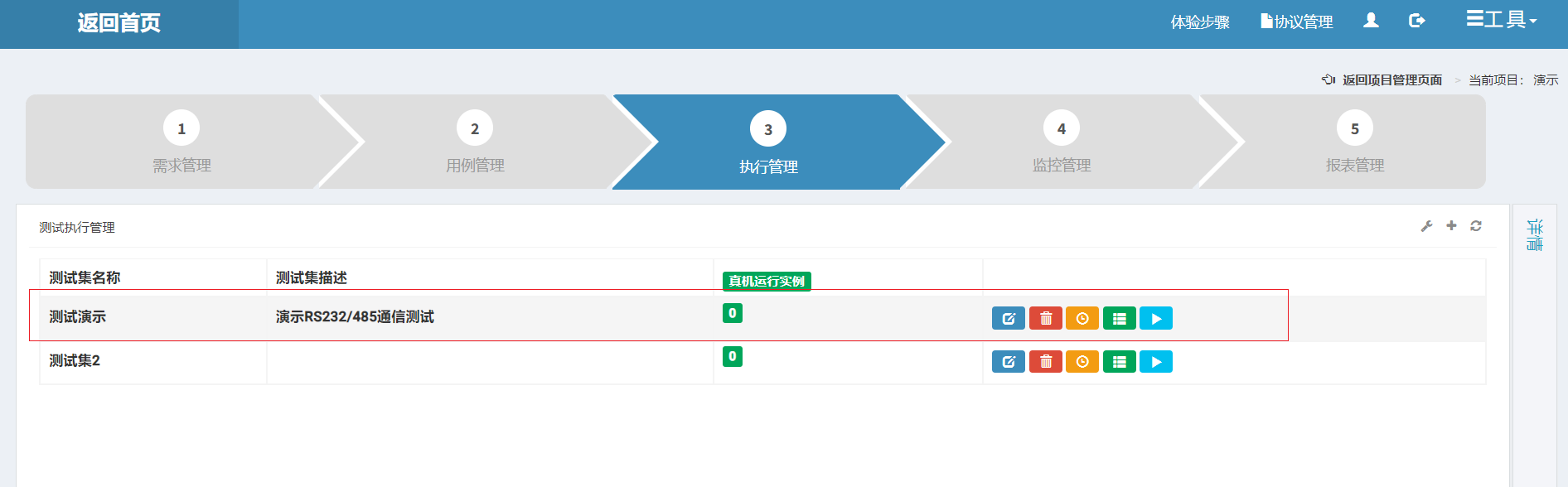Viewport: 1568px width, 487px height.
Task: Refresh the test execution list
Action: pos(1476,225)
